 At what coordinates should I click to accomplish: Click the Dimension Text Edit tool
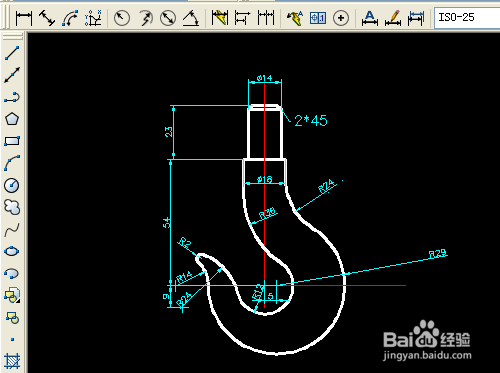tap(393, 18)
